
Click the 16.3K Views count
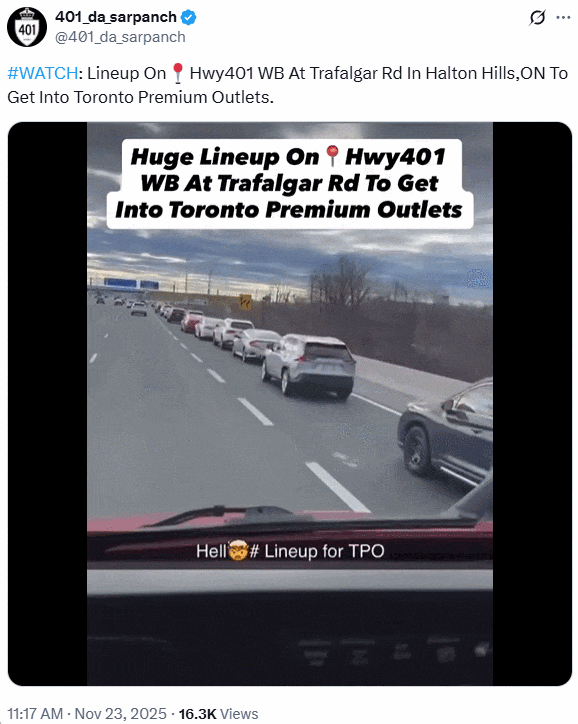coord(218,713)
